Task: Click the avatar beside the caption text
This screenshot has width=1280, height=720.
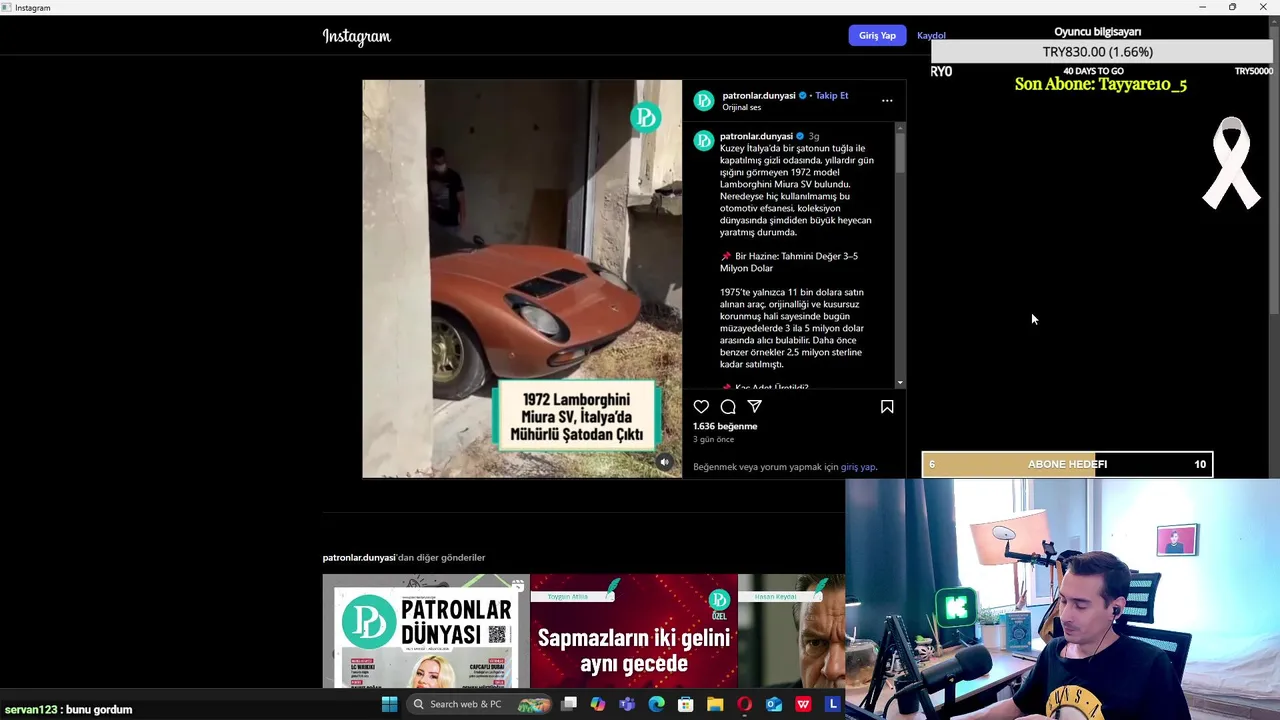Action: coord(704,141)
